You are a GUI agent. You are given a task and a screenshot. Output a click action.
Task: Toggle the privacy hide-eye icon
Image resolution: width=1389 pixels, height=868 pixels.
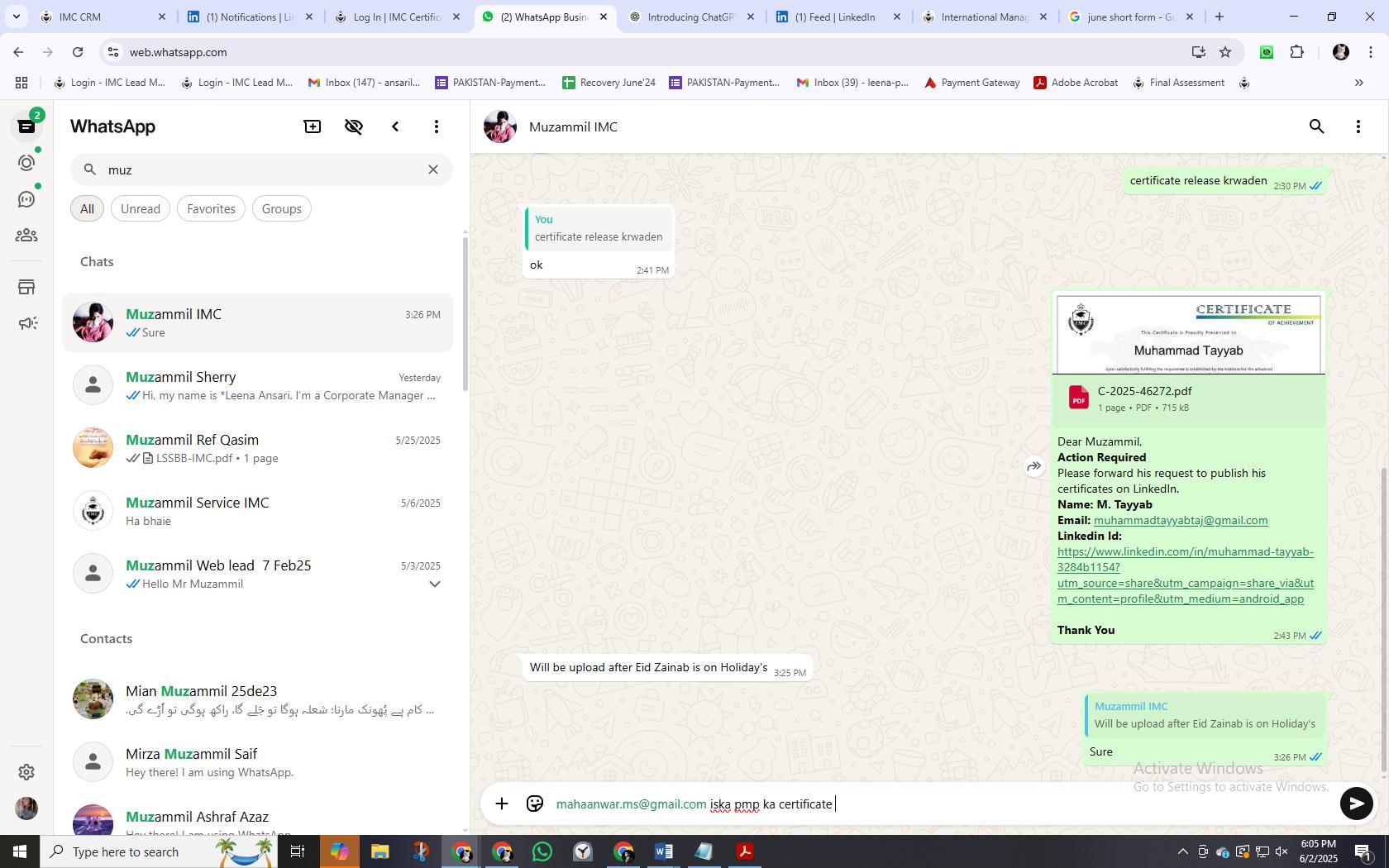click(354, 126)
